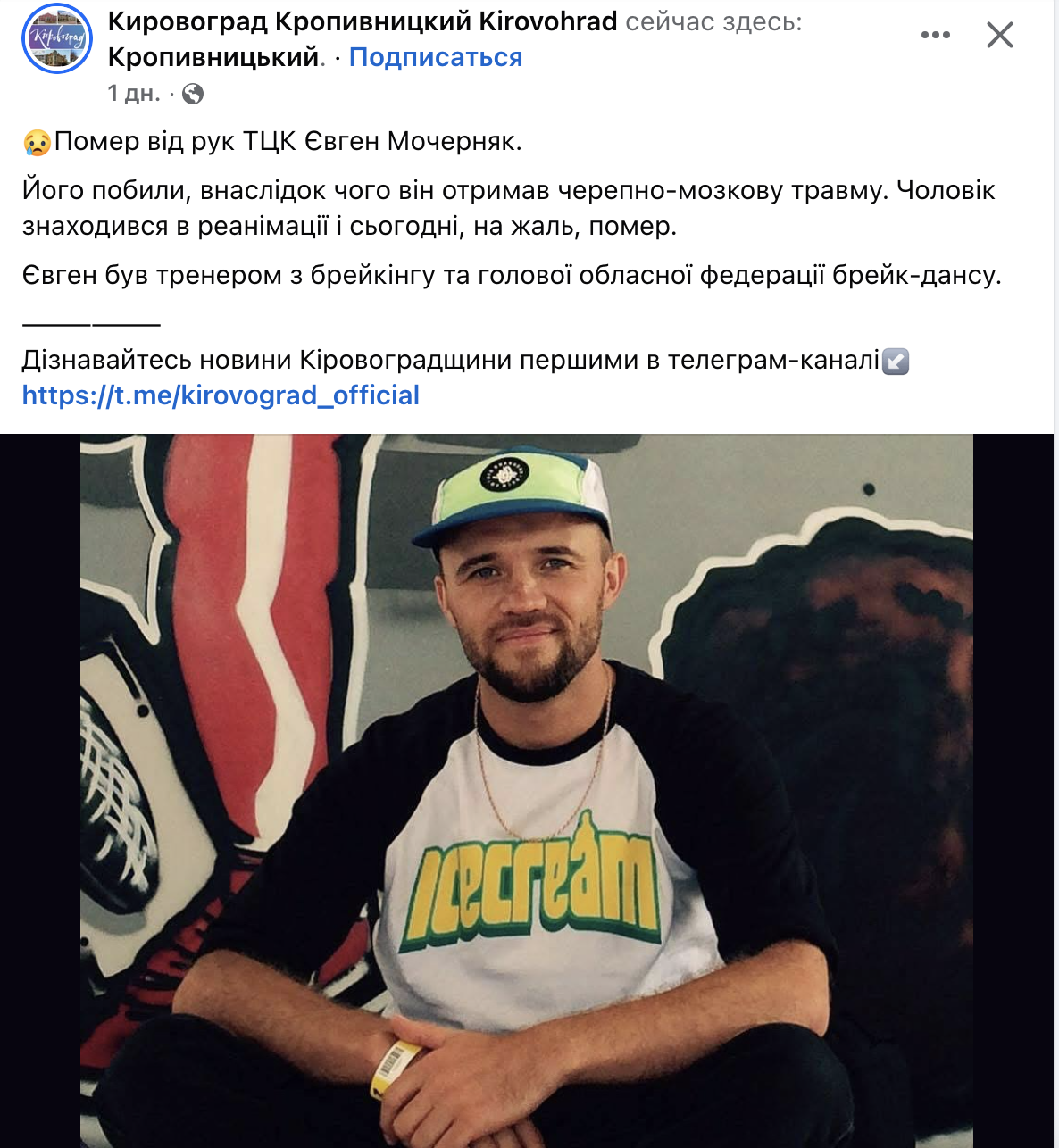
Task: Click the paragraph starting Його побили
Action: point(509,208)
